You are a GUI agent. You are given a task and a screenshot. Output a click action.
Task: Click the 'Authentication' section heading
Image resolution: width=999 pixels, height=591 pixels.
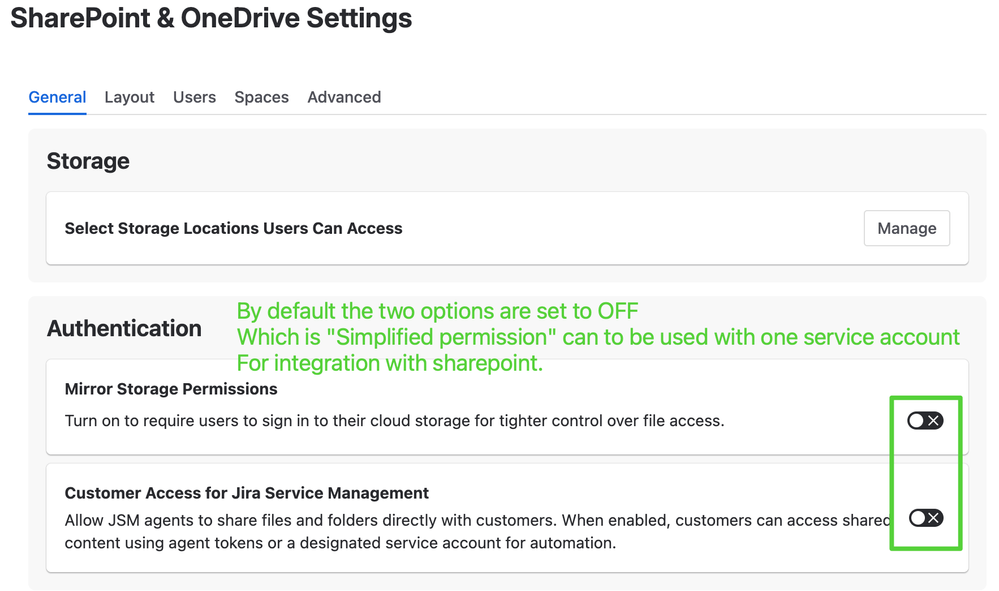(x=124, y=329)
